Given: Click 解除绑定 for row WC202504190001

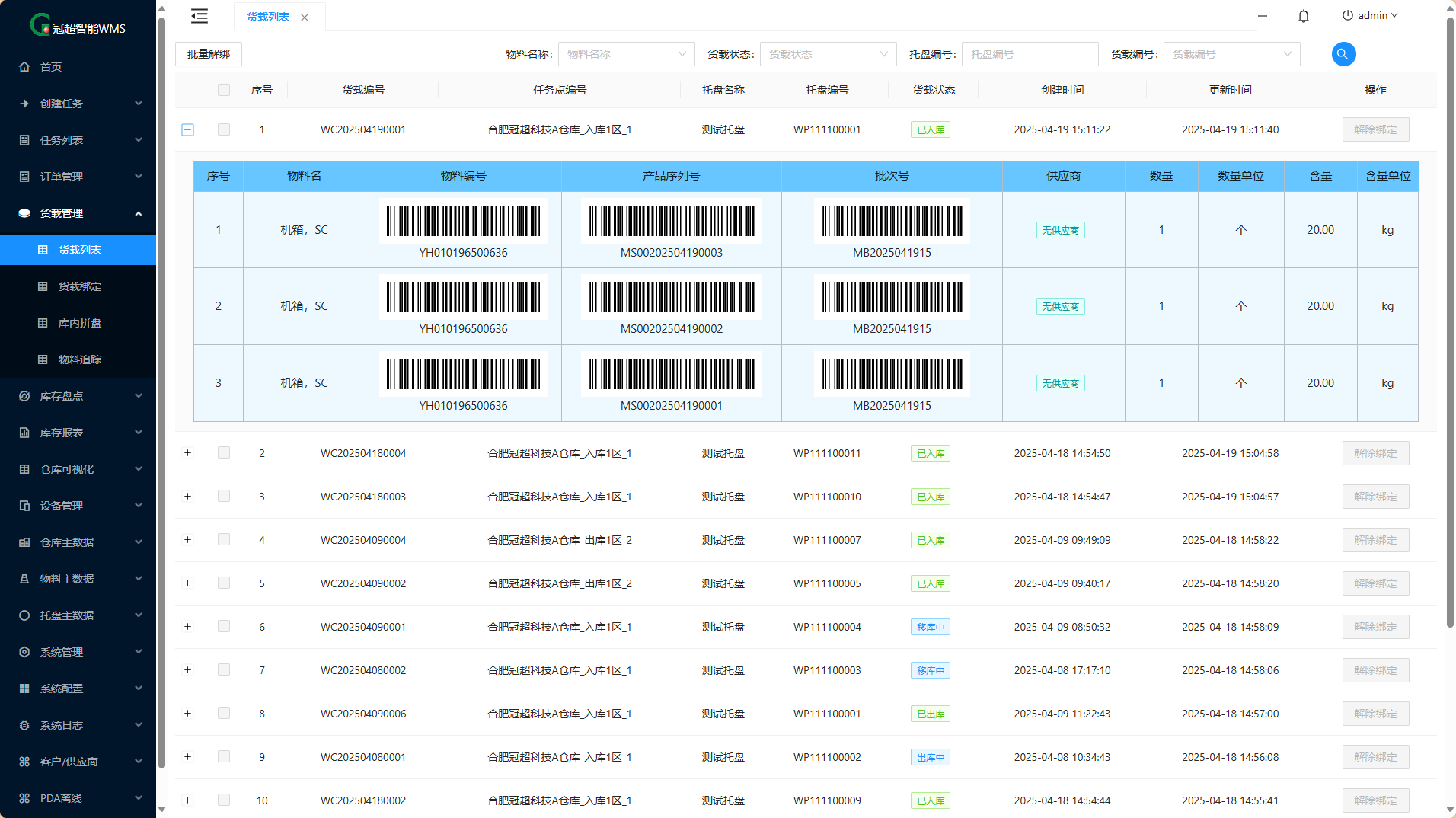Looking at the screenshot, I should 1375,129.
